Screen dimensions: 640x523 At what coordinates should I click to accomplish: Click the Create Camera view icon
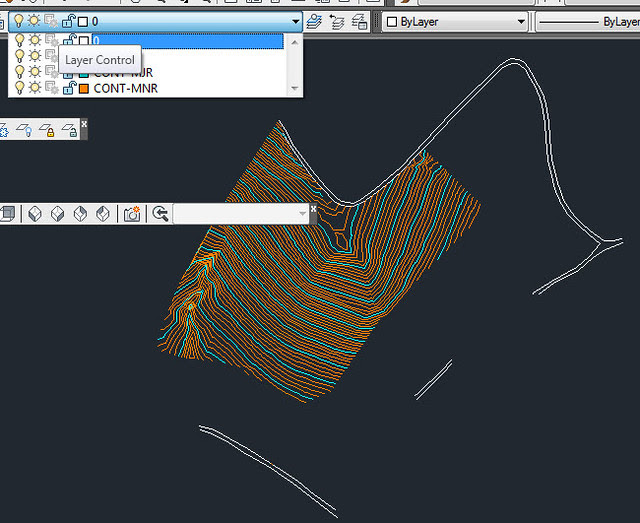coord(132,214)
